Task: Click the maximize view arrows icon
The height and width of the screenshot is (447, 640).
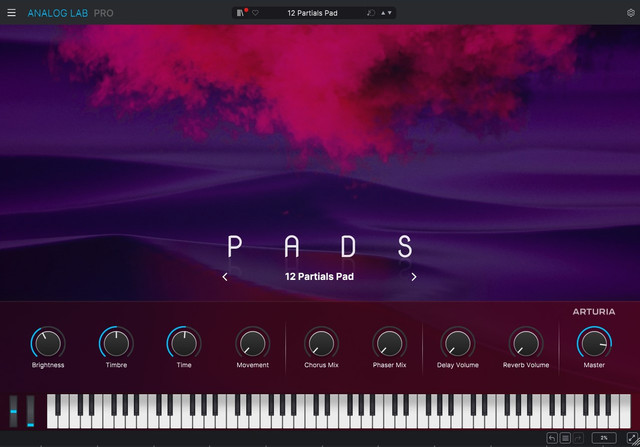Action: (x=632, y=438)
